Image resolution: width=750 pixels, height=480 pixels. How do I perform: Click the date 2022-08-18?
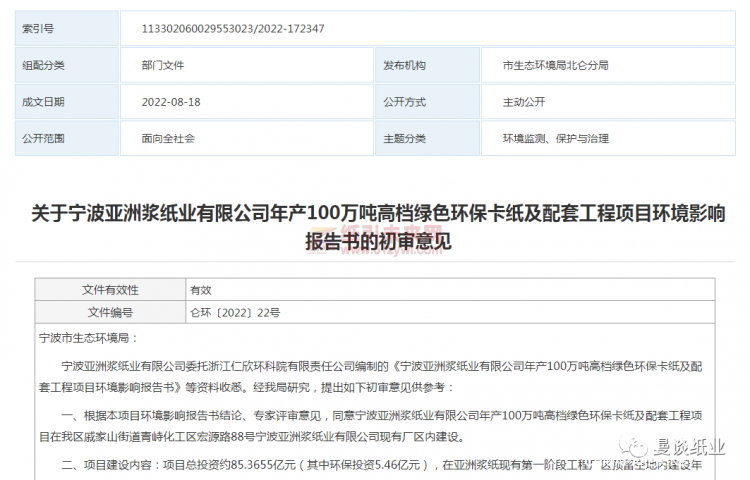pos(171,102)
